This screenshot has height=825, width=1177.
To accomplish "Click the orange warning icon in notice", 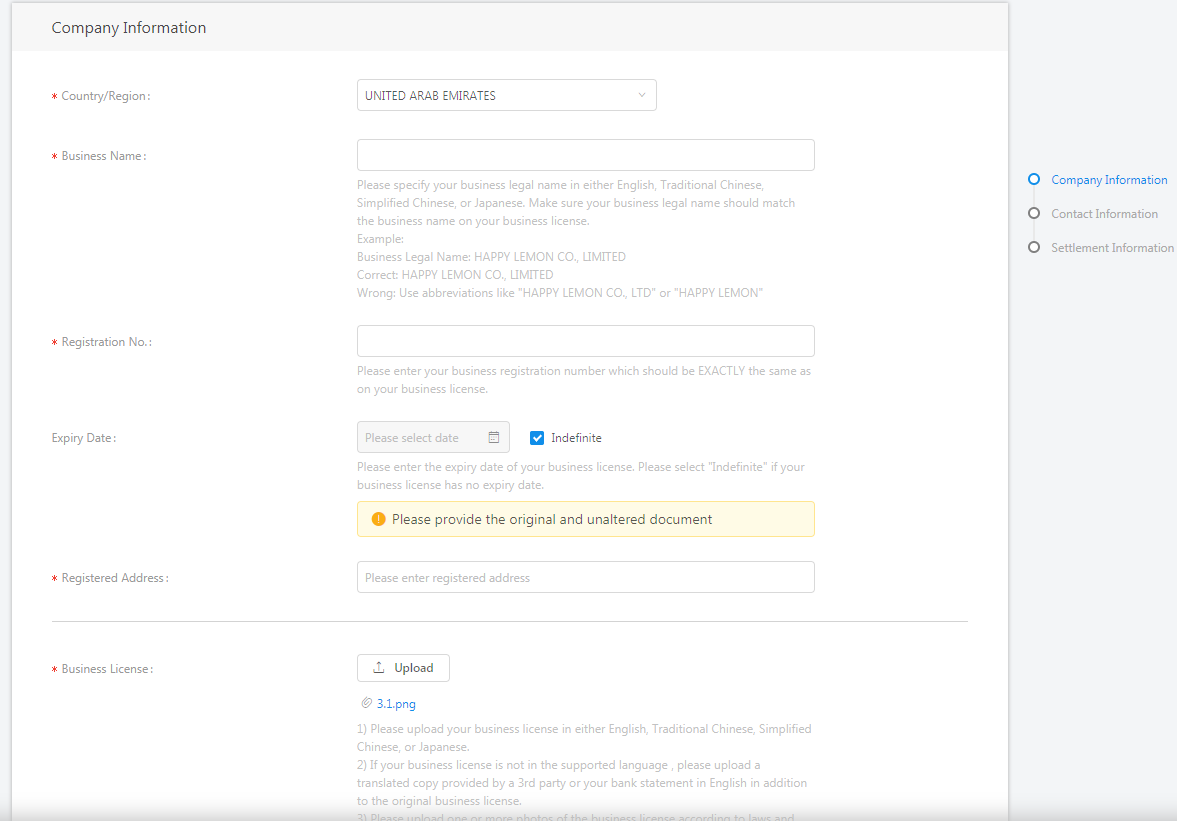I will (378, 519).
